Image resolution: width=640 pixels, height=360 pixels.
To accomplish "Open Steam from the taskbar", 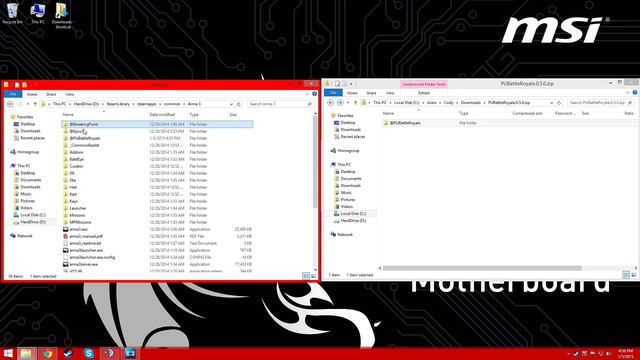I will (x=68, y=353).
